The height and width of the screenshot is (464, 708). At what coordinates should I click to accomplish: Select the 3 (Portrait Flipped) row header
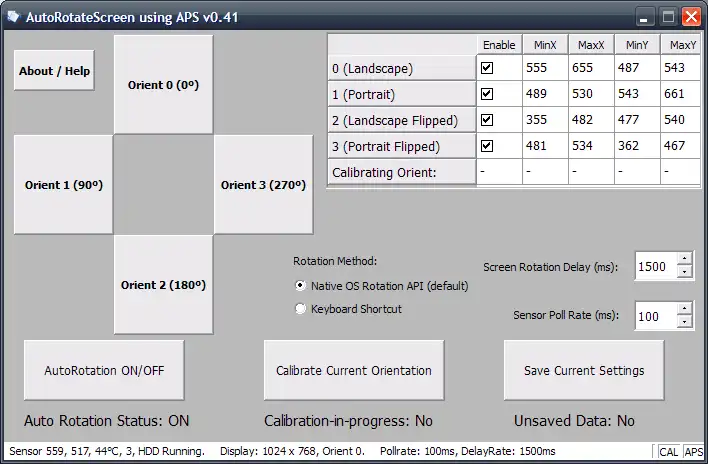coord(402,146)
